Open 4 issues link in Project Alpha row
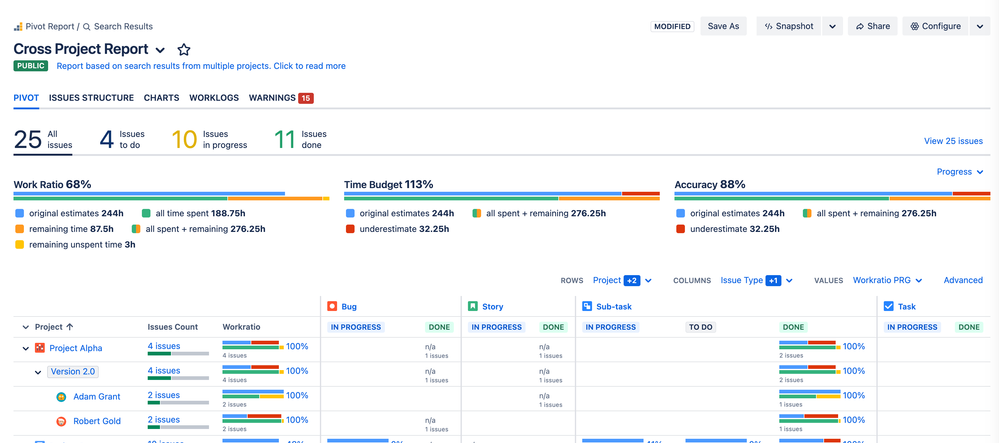Viewport: 999px width, 443px height. click(164, 346)
